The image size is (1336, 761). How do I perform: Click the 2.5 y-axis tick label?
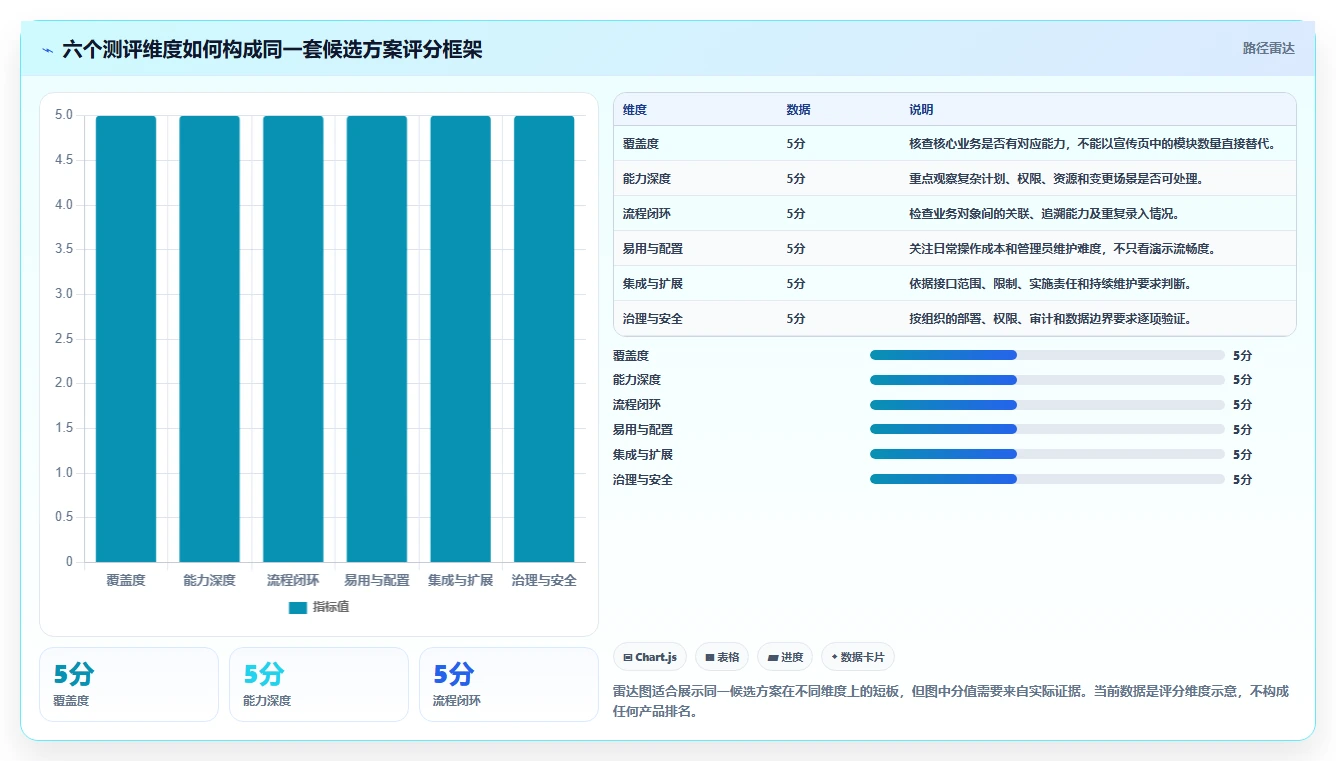point(64,338)
